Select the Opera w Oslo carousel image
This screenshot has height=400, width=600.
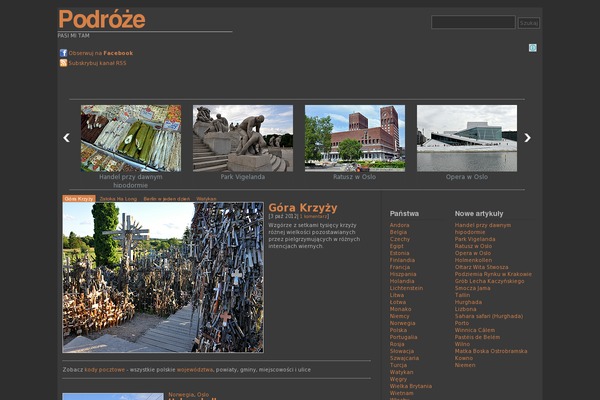pos(466,138)
